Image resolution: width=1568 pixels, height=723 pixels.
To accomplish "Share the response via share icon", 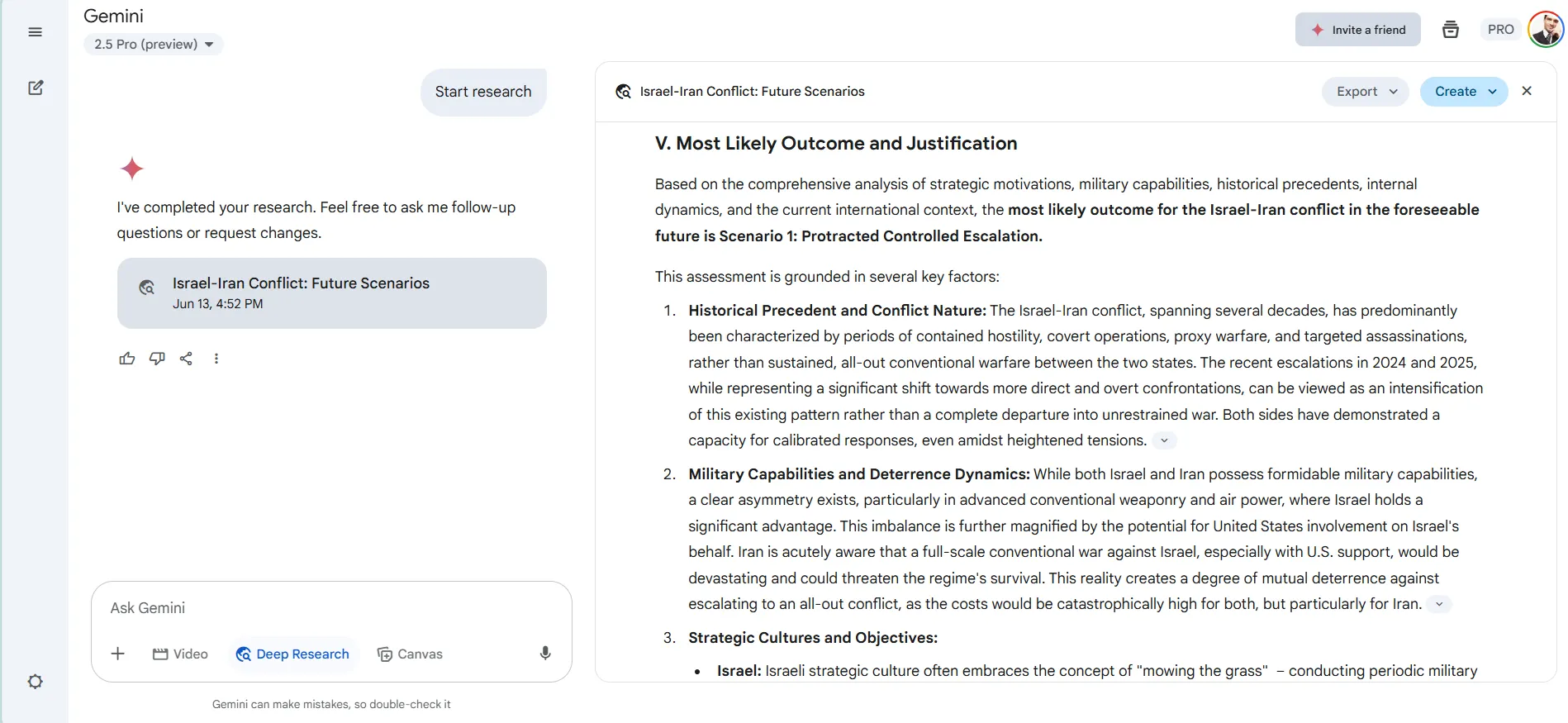I will coord(187,359).
